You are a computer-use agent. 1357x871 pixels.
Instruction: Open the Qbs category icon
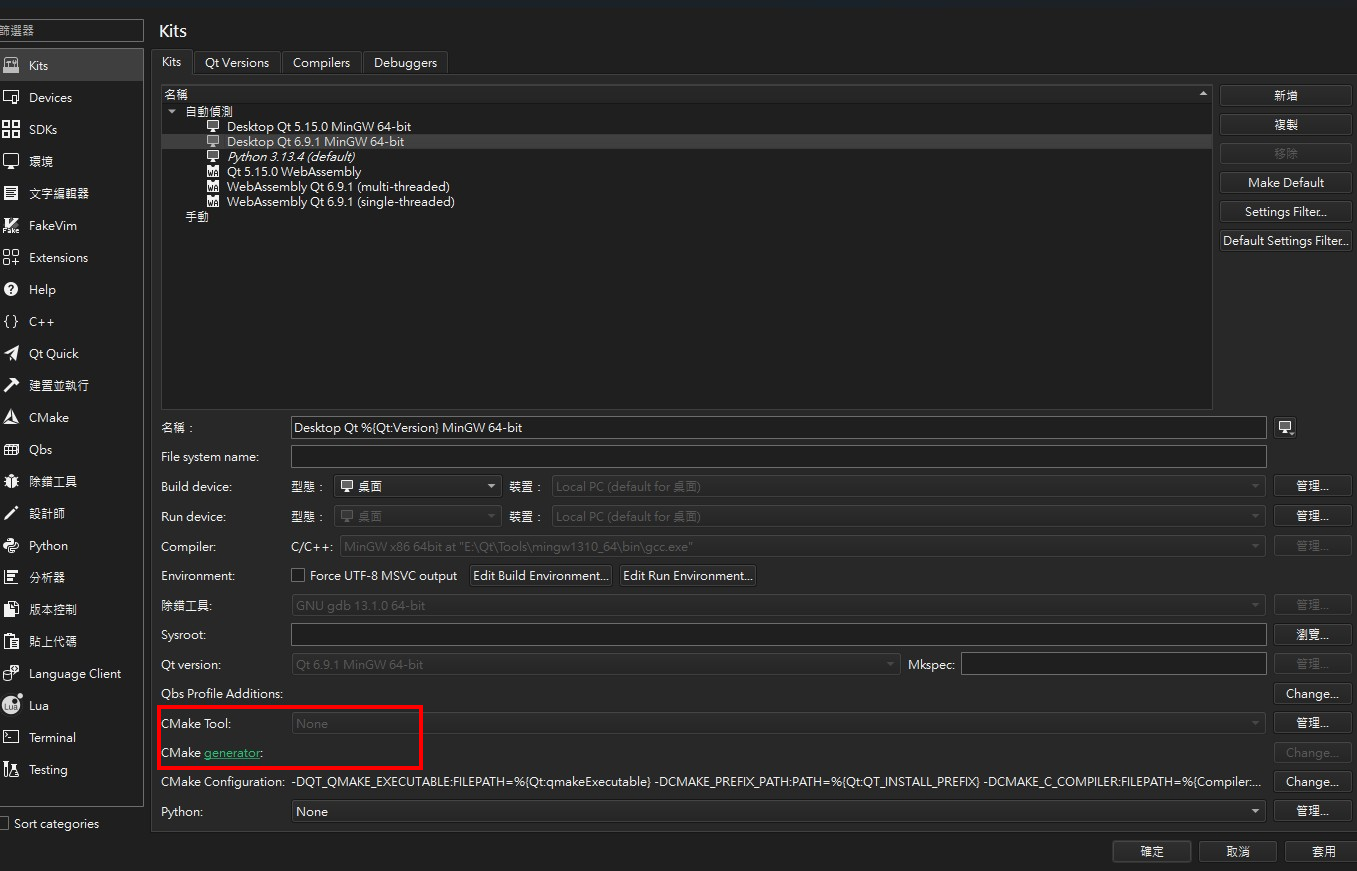(11, 449)
